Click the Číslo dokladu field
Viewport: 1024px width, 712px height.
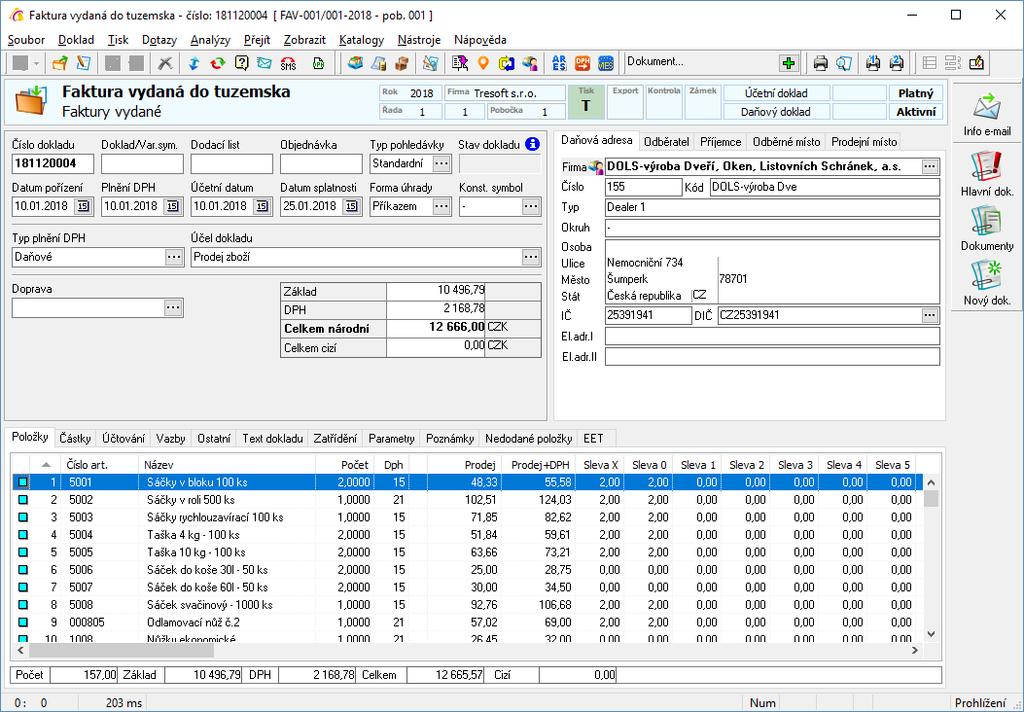coord(53,163)
